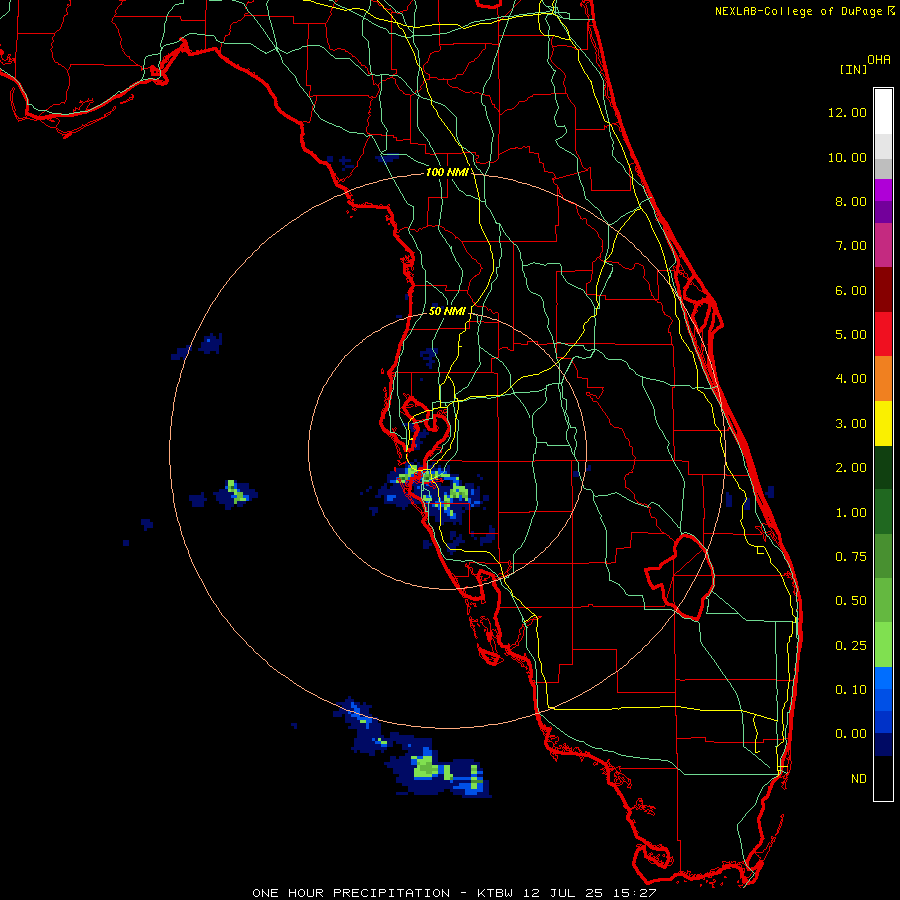
Task: Click the 7.00 legend value
Action: pos(851,246)
